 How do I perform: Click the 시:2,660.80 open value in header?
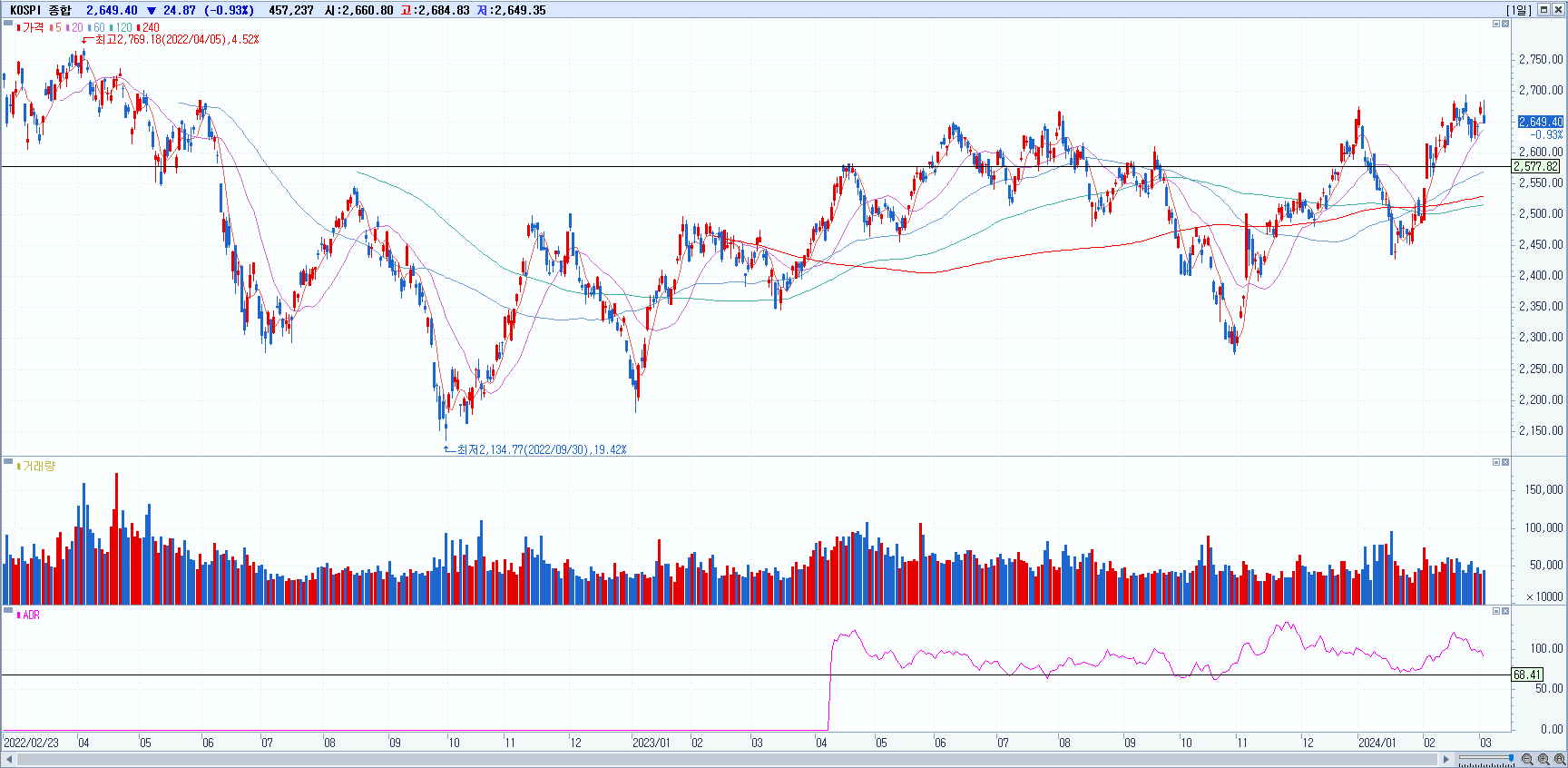click(359, 10)
